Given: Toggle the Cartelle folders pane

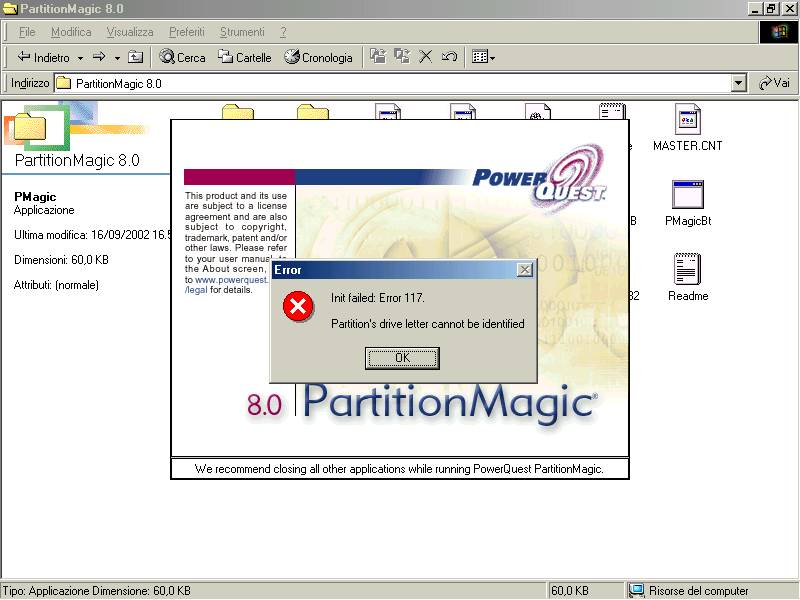Looking at the screenshot, I should tap(245, 58).
